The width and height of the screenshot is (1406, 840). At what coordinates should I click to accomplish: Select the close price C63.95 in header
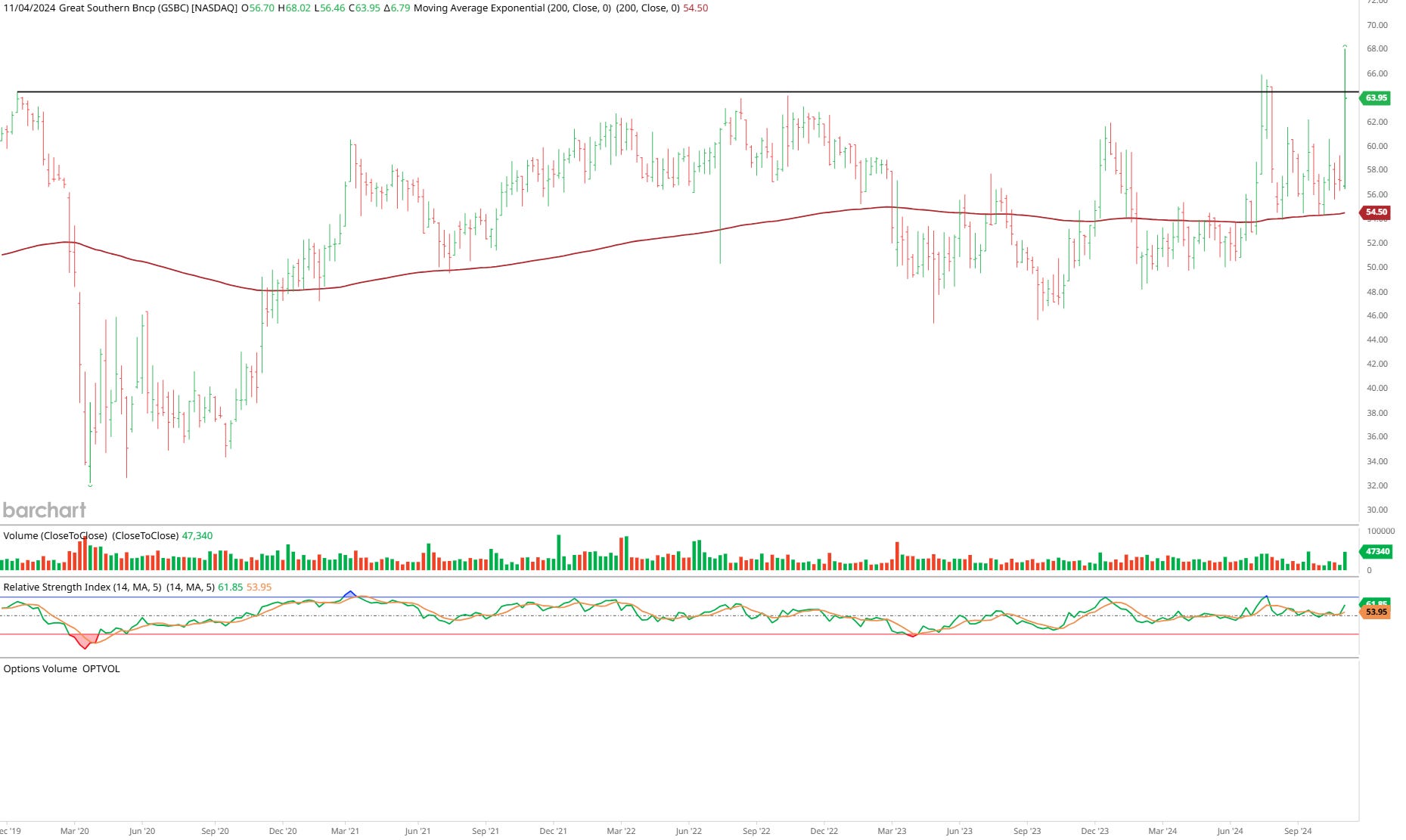(x=365, y=8)
